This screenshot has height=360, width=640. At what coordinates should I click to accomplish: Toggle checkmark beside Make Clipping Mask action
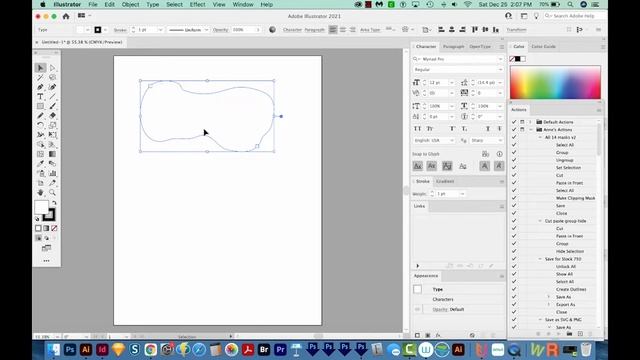pos(514,198)
